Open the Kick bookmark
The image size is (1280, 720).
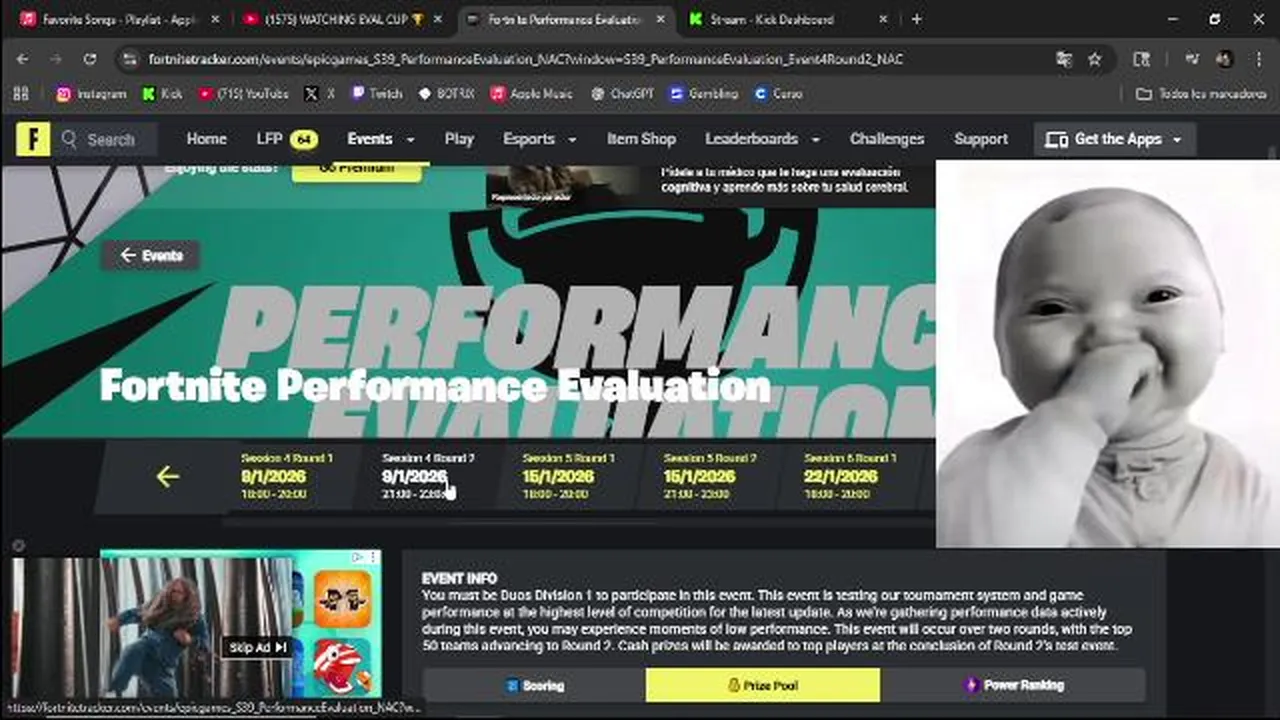coord(162,93)
